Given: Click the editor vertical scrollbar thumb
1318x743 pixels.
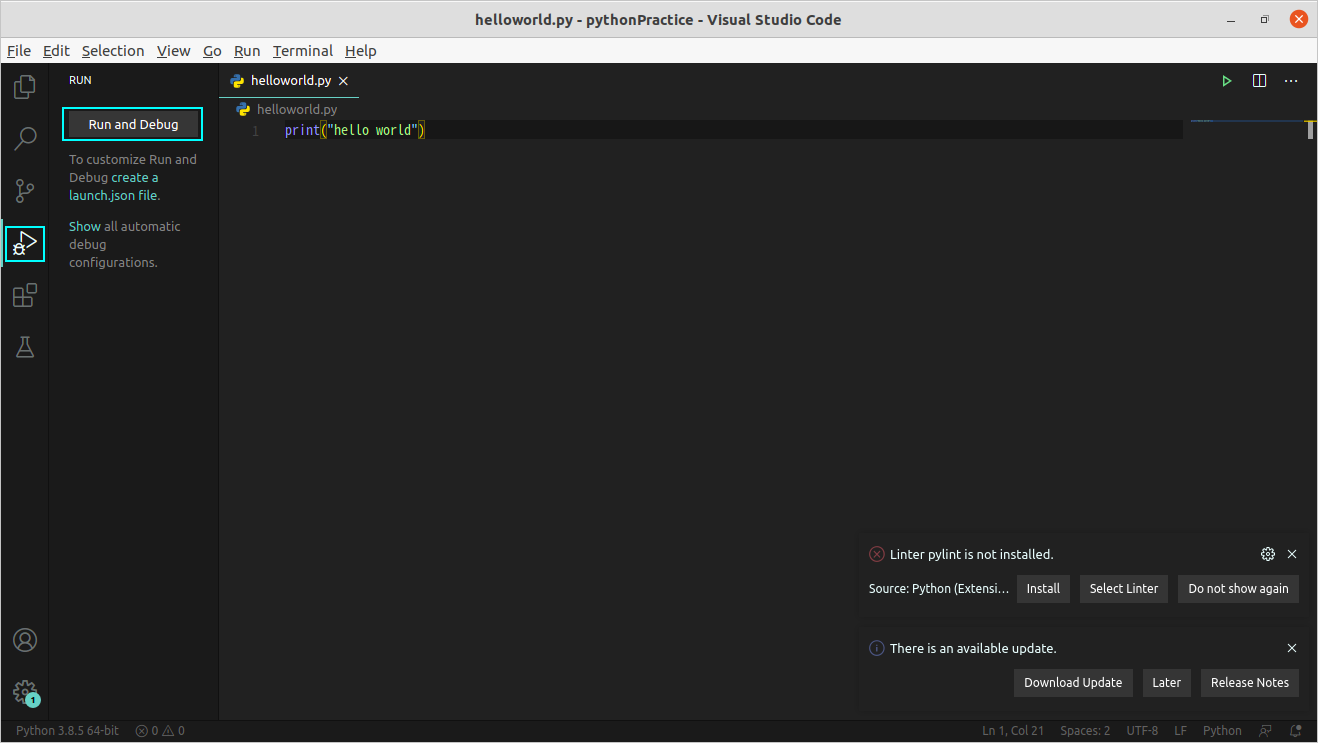Looking at the screenshot, I should [x=1310, y=129].
